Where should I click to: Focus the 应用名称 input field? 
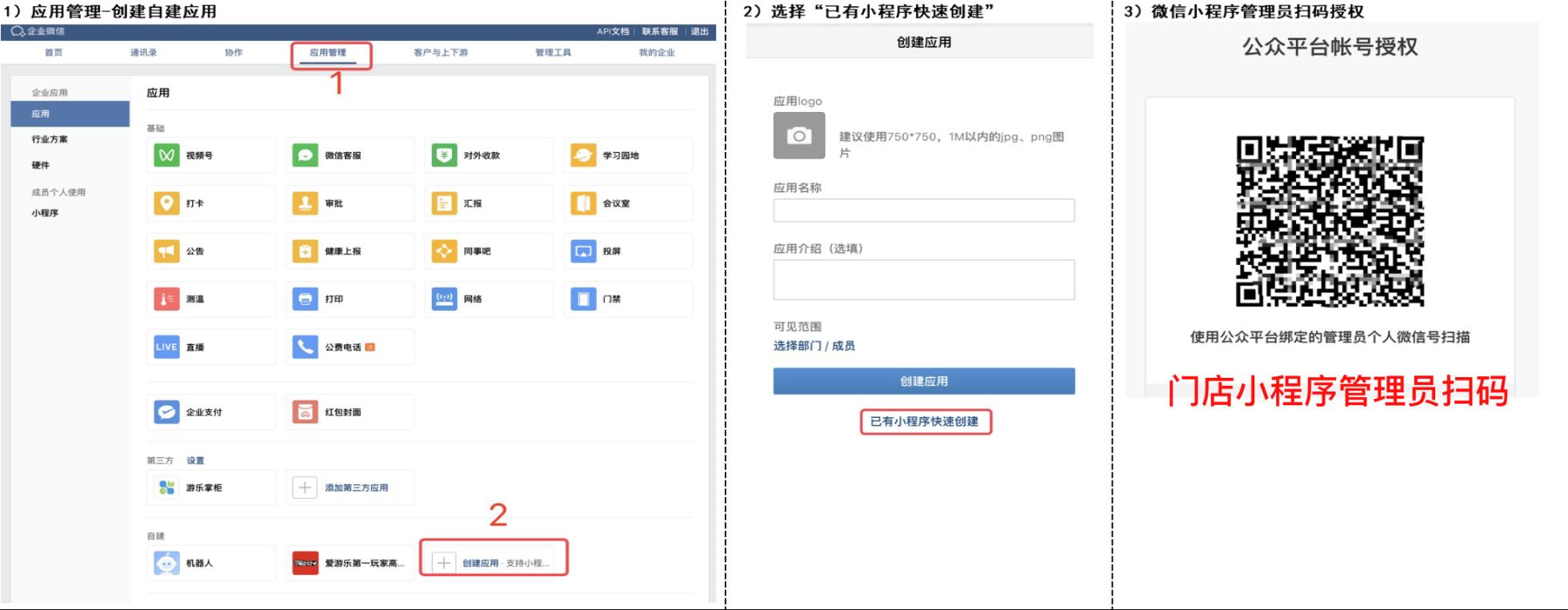(x=924, y=211)
